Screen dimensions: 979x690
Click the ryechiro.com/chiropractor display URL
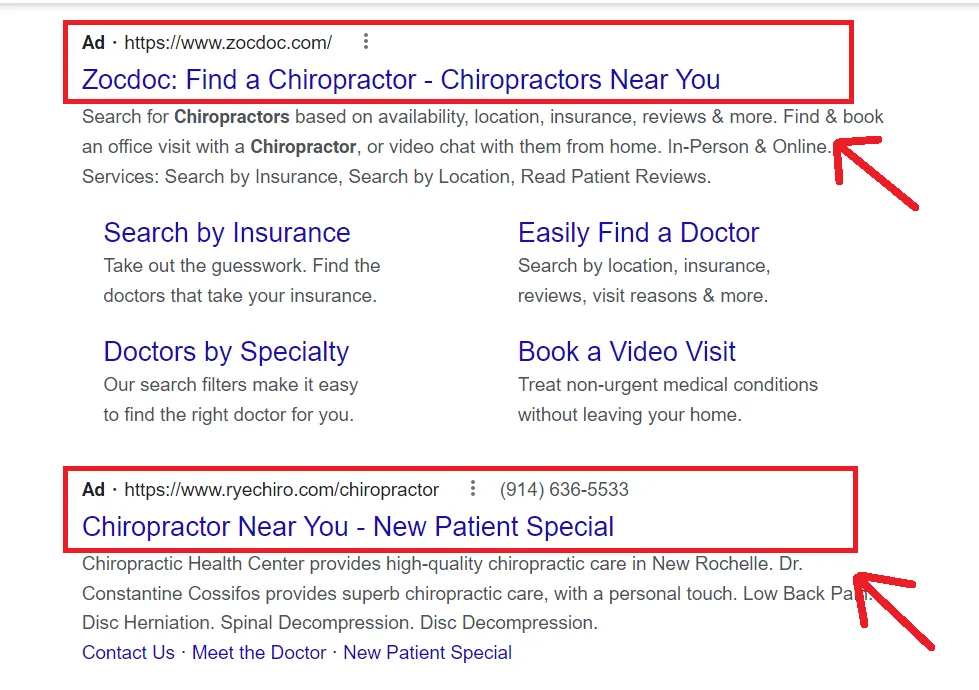[281, 490]
